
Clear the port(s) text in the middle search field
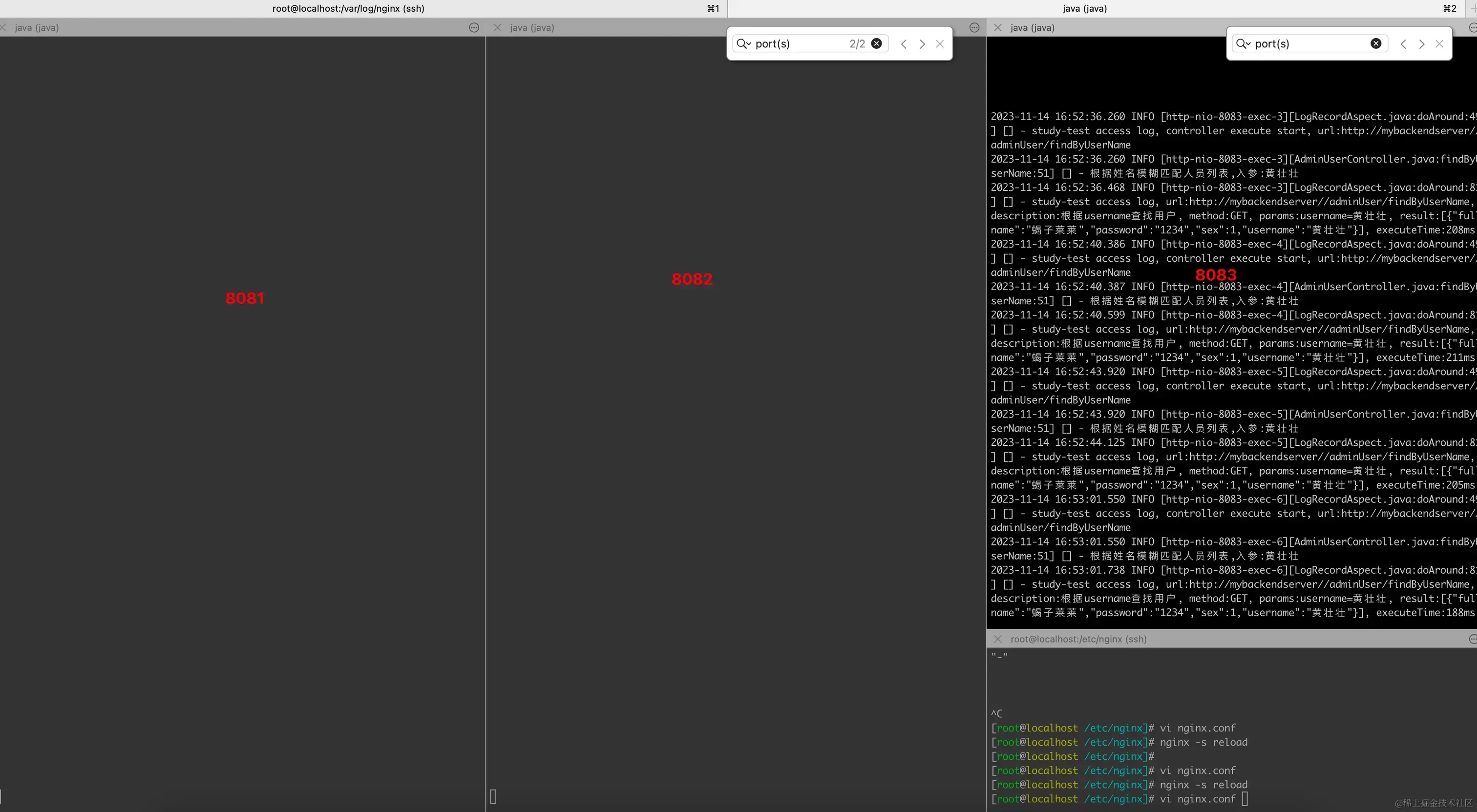tap(877, 43)
